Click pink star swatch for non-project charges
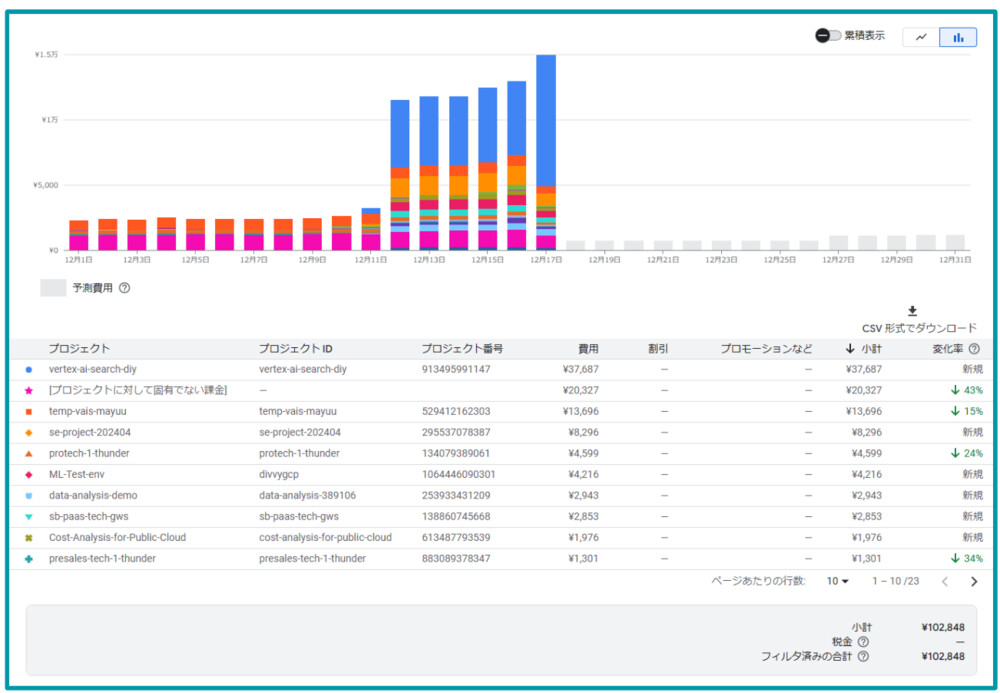 tap(29, 390)
